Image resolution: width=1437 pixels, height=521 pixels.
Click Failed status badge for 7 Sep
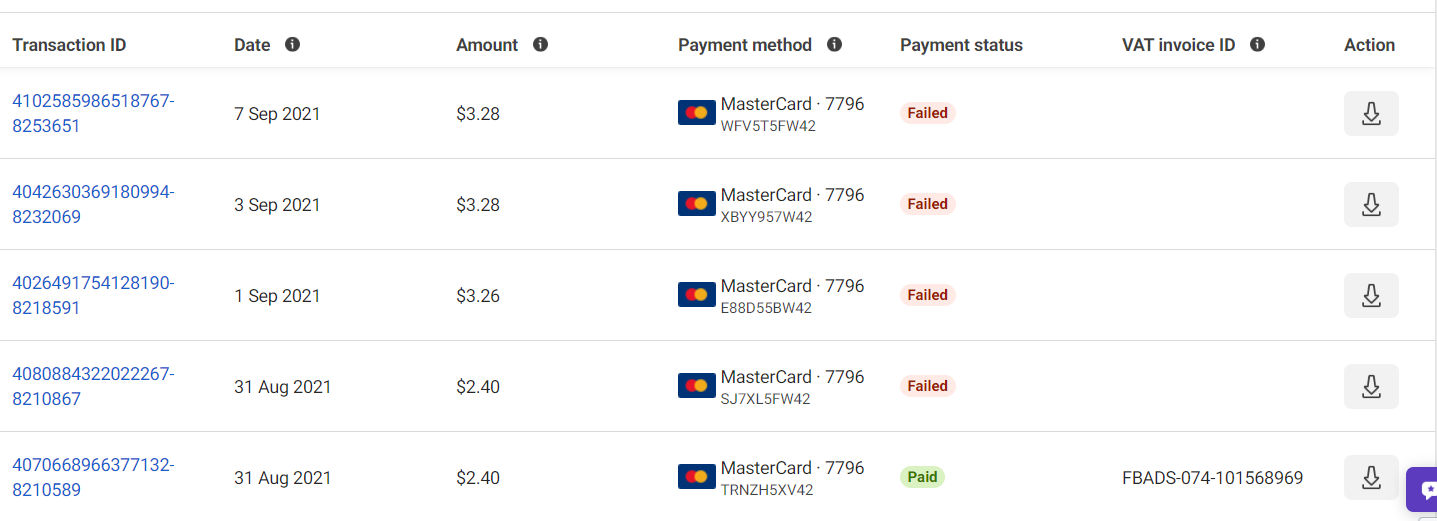927,113
